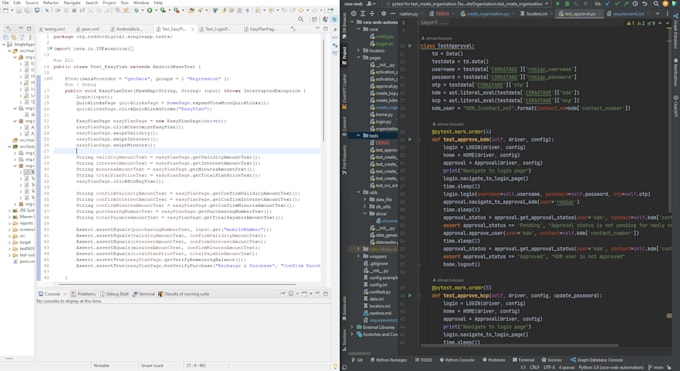Click the PyCharm tool windows quick-access corner icon
Image resolution: width=680 pixels, height=371 pixels.
point(345,367)
